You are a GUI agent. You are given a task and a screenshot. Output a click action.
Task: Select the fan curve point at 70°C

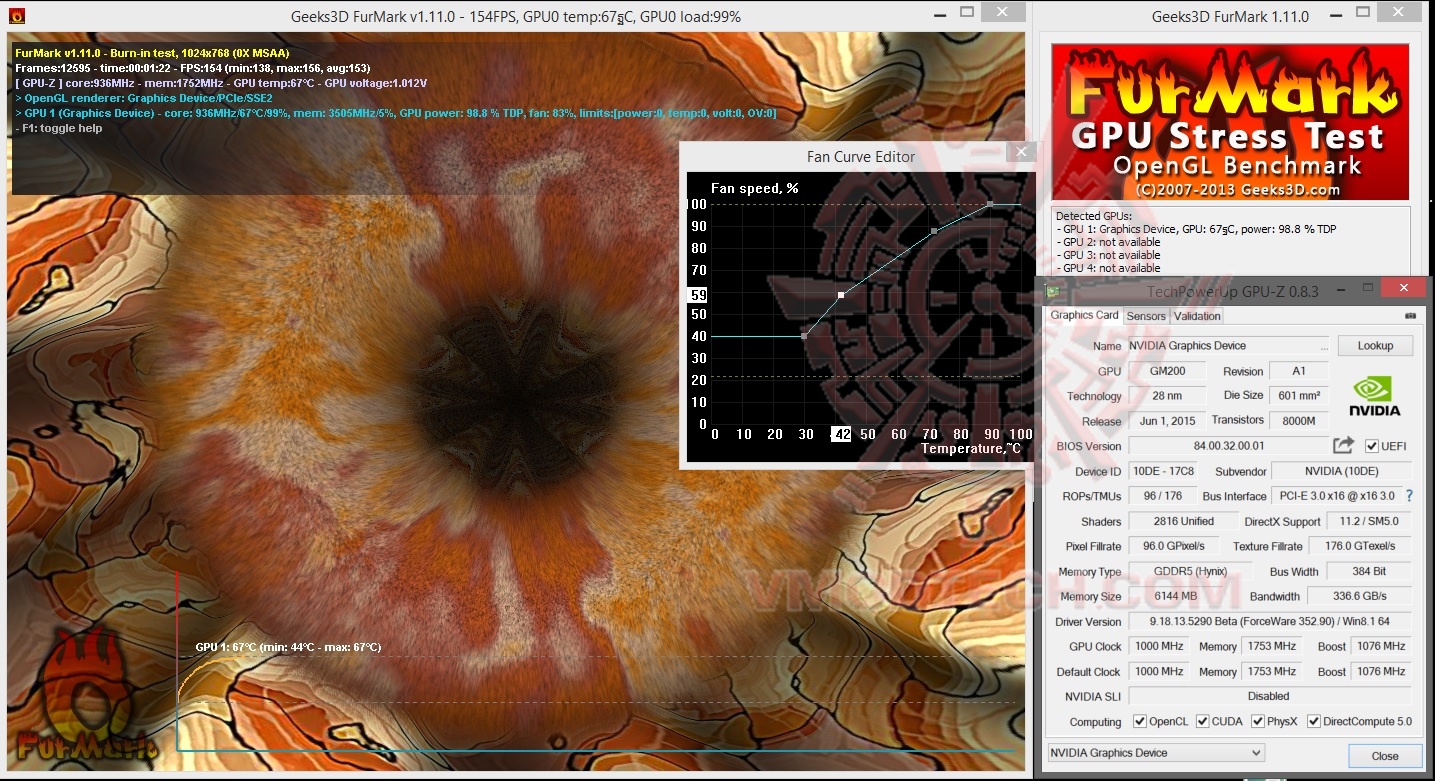tap(934, 231)
